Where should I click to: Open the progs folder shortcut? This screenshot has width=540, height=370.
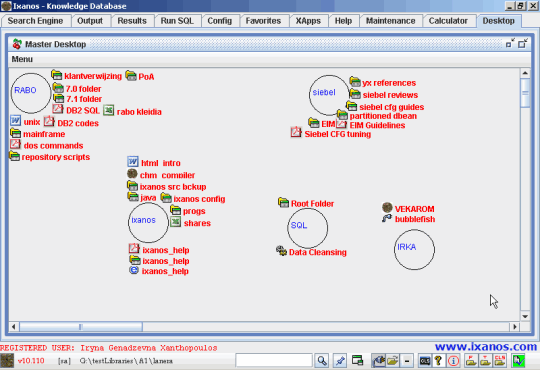[x=188, y=210]
